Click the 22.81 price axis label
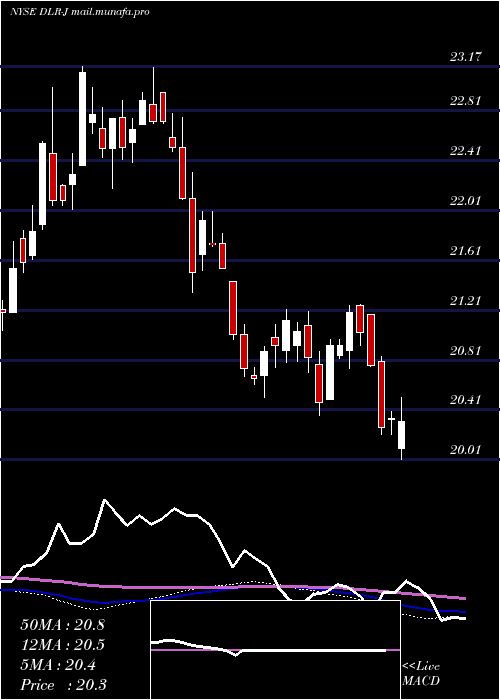500x700 pixels. coord(466,100)
